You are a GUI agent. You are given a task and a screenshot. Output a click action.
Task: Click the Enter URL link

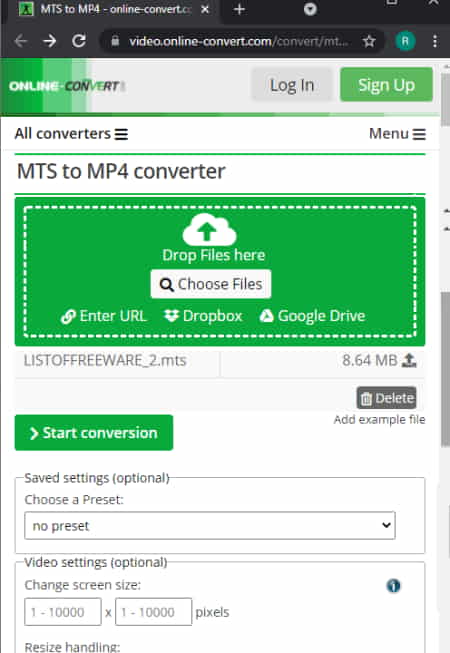[x=104, y=316]
